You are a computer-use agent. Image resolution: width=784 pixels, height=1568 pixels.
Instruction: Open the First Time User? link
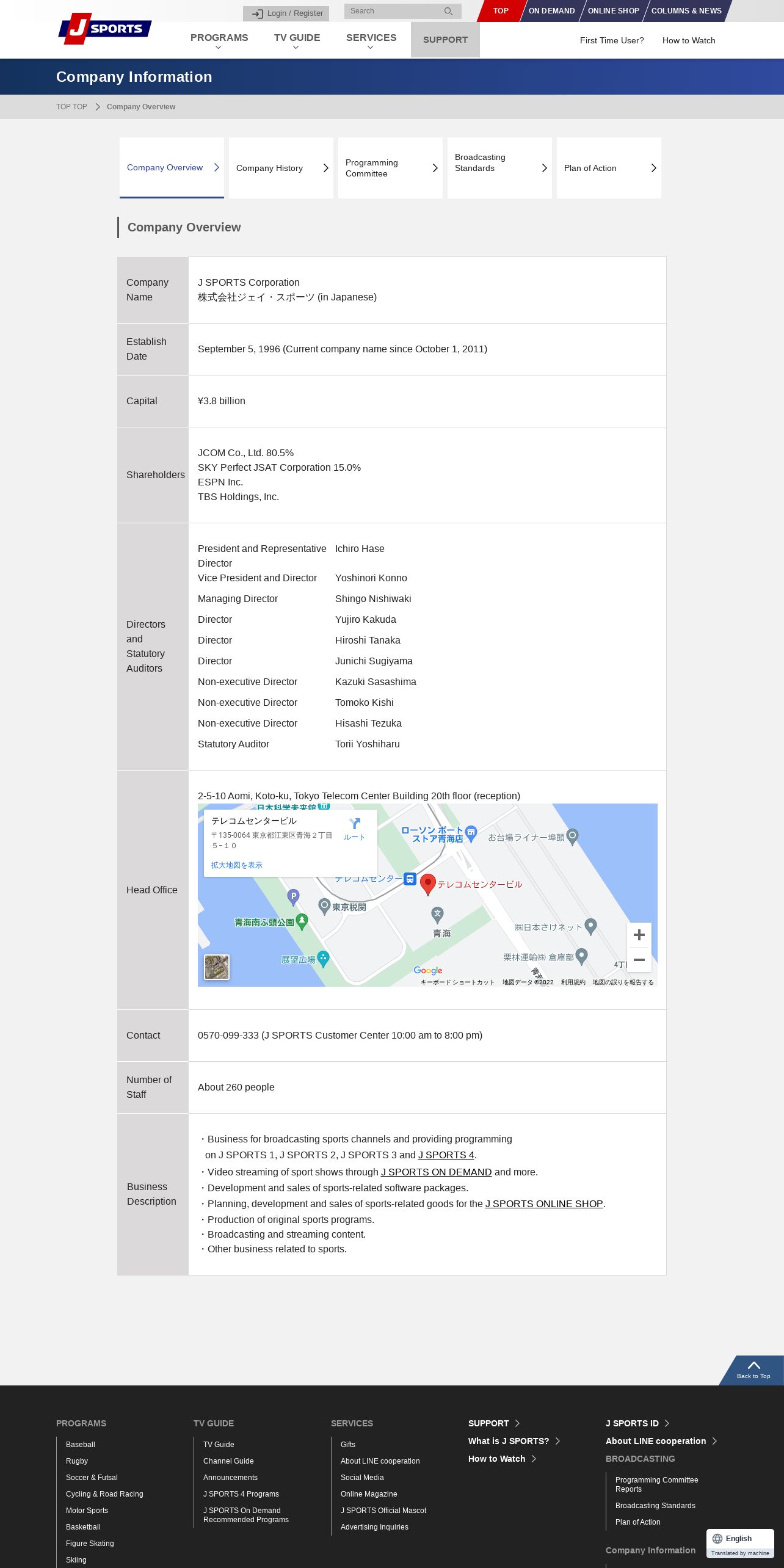pos(612,40)
